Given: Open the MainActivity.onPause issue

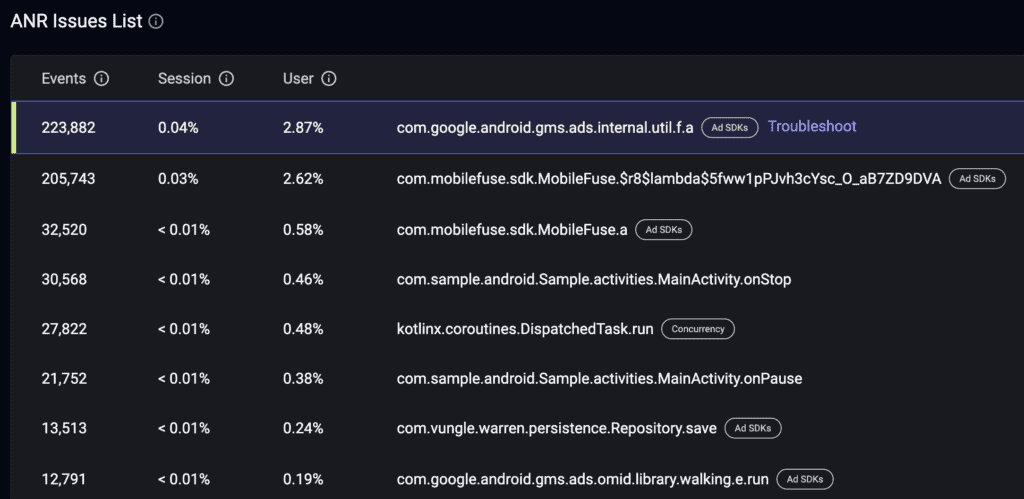Looking at the screenshot, I should 600,379.
